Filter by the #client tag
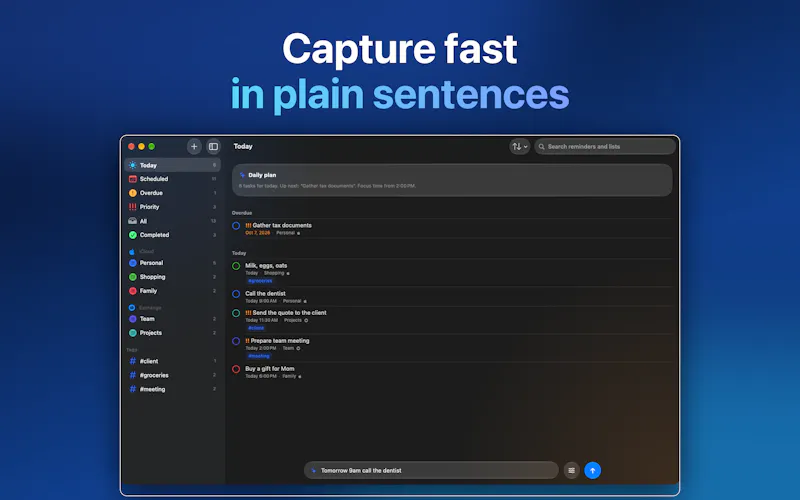Viewport: 800px width, 500px height. click(x=172, y=361)
